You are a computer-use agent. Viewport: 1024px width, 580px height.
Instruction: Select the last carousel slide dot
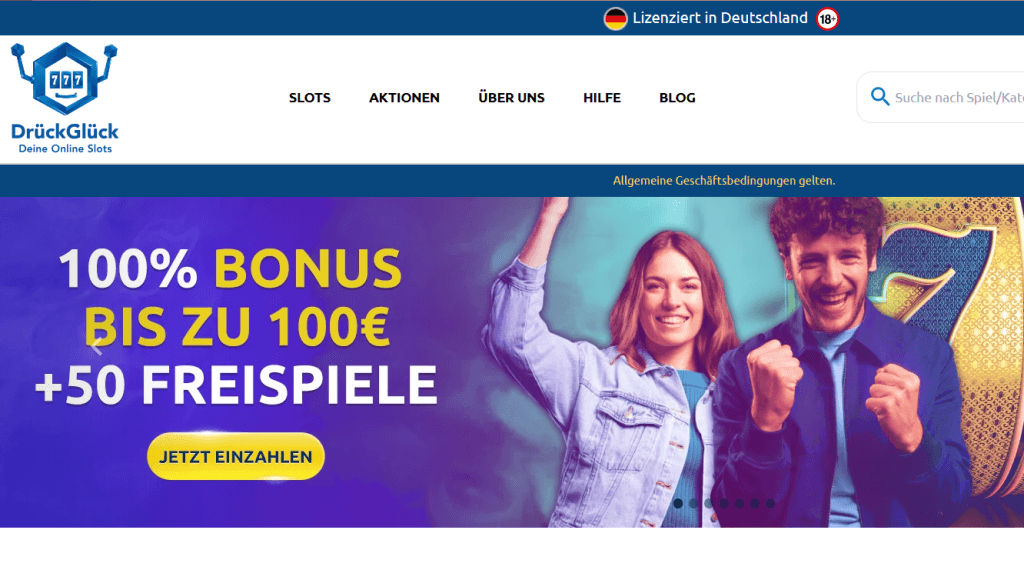(x=771, y=504)
